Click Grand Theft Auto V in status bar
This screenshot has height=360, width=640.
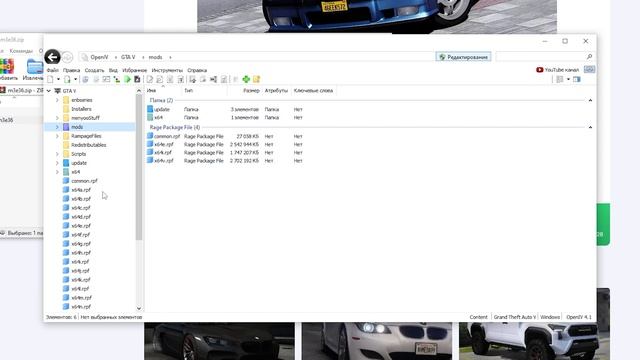pyautogui.click(x=514, y=317)
